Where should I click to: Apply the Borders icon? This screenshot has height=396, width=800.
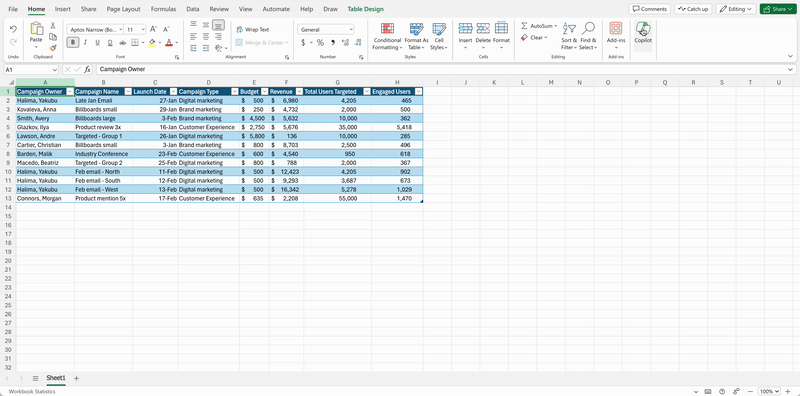(135, 42)
